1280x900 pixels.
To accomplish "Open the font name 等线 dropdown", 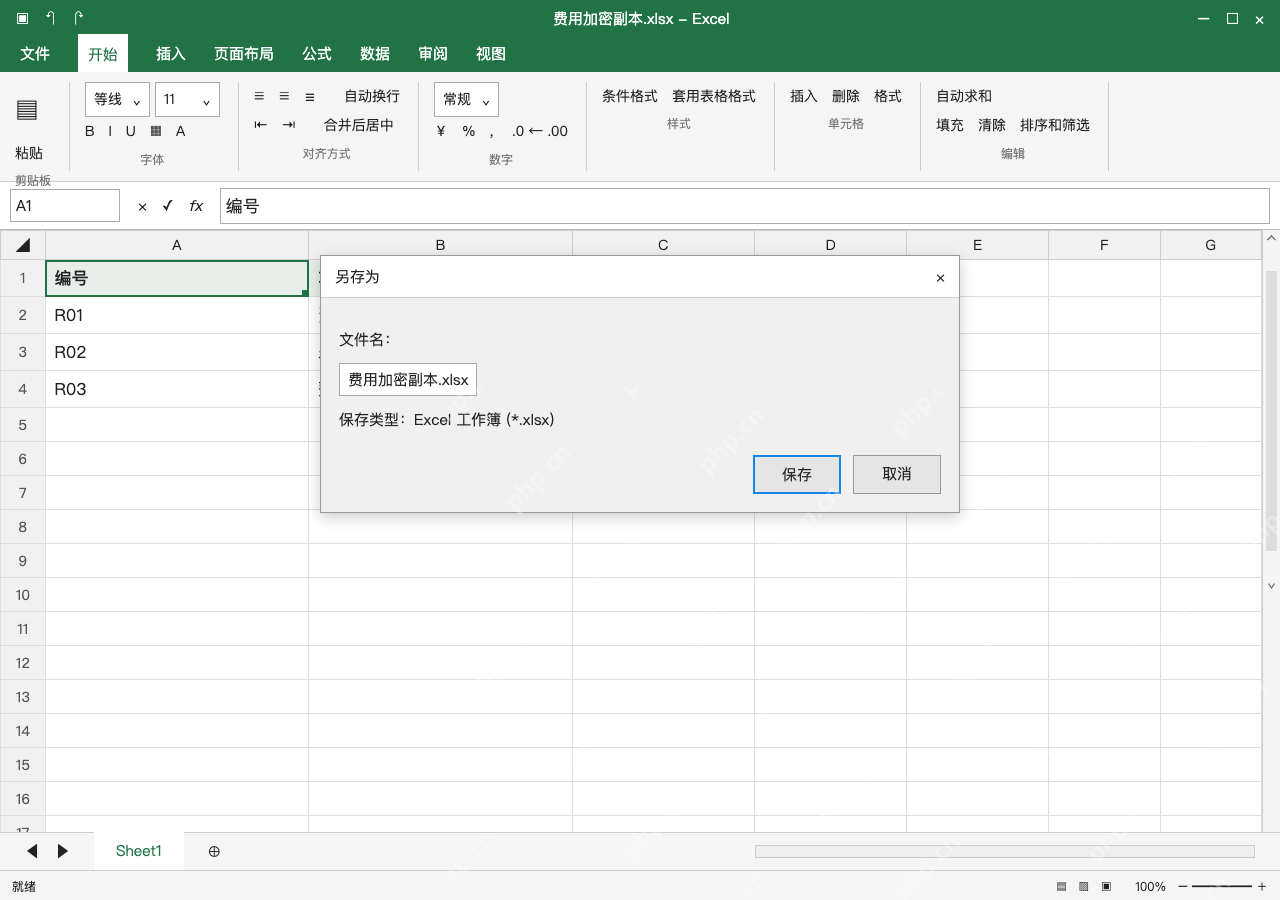I will (118, 99).
